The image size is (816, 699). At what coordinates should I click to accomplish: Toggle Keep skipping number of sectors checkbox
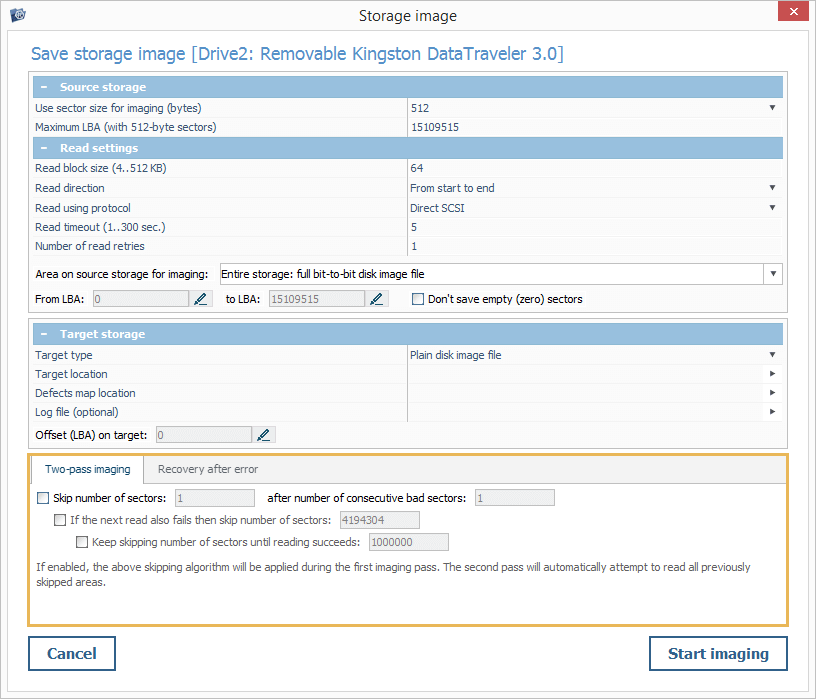pyautogui.click(x=82, y=542)
